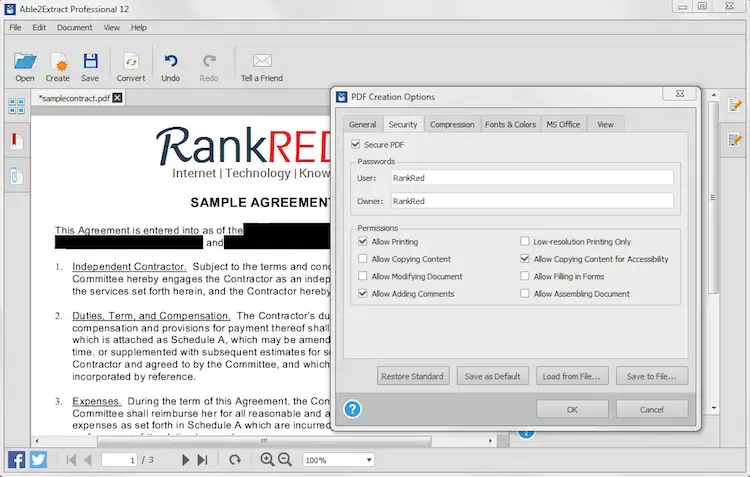This screenshot has width=750, height=477.
Task: Enable Allow Filling in Forms checkbox
Action: coord(525,276)
